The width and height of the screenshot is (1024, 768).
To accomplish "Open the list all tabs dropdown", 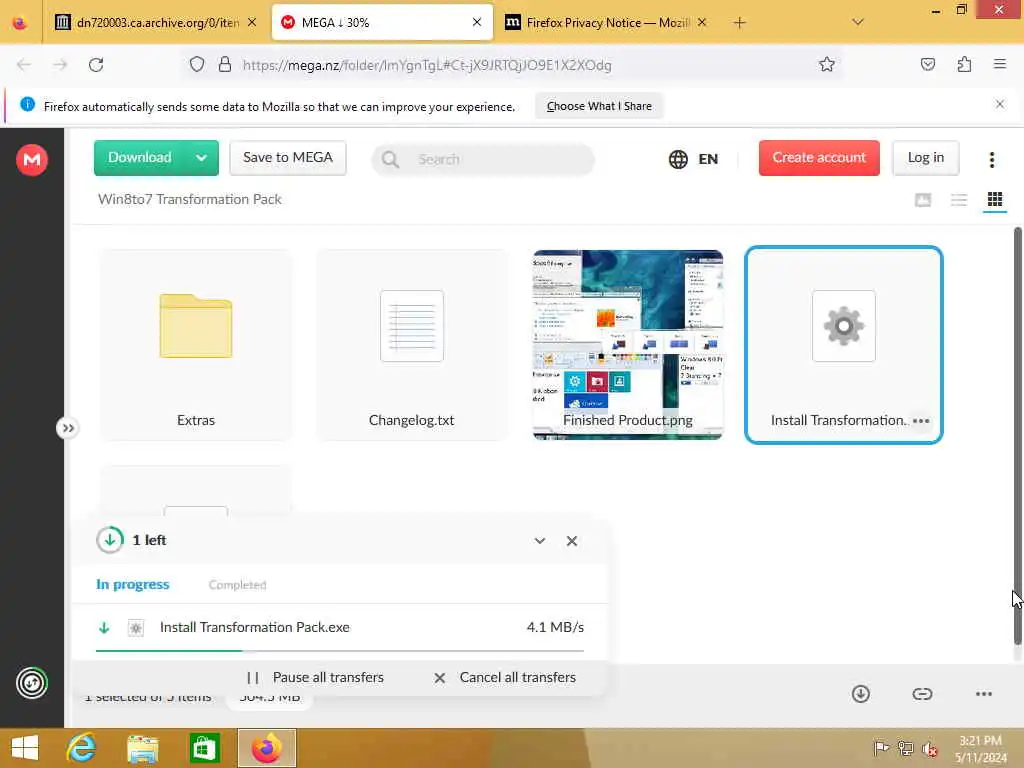I will point(857,22).
